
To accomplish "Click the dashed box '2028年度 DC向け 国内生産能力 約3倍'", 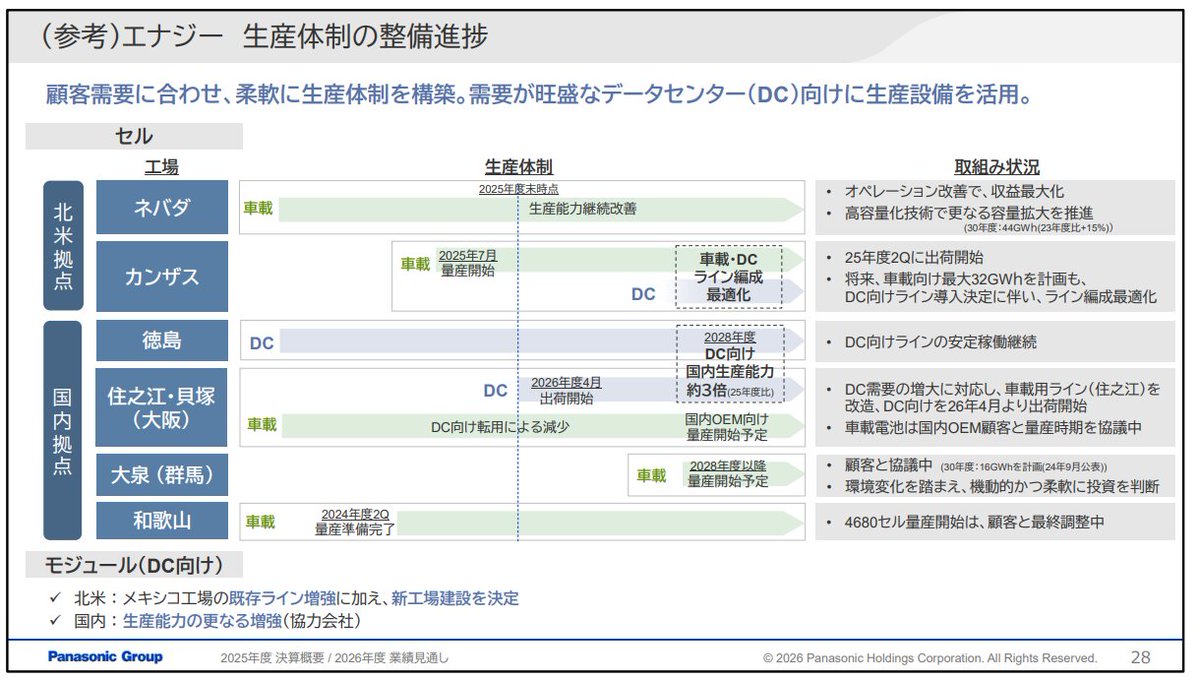I will 730,363.
